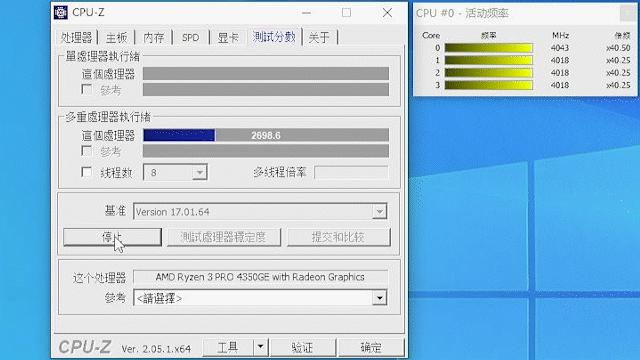Click the 停止 button
This screenshot has width=640, height=360.
point(112,237)
